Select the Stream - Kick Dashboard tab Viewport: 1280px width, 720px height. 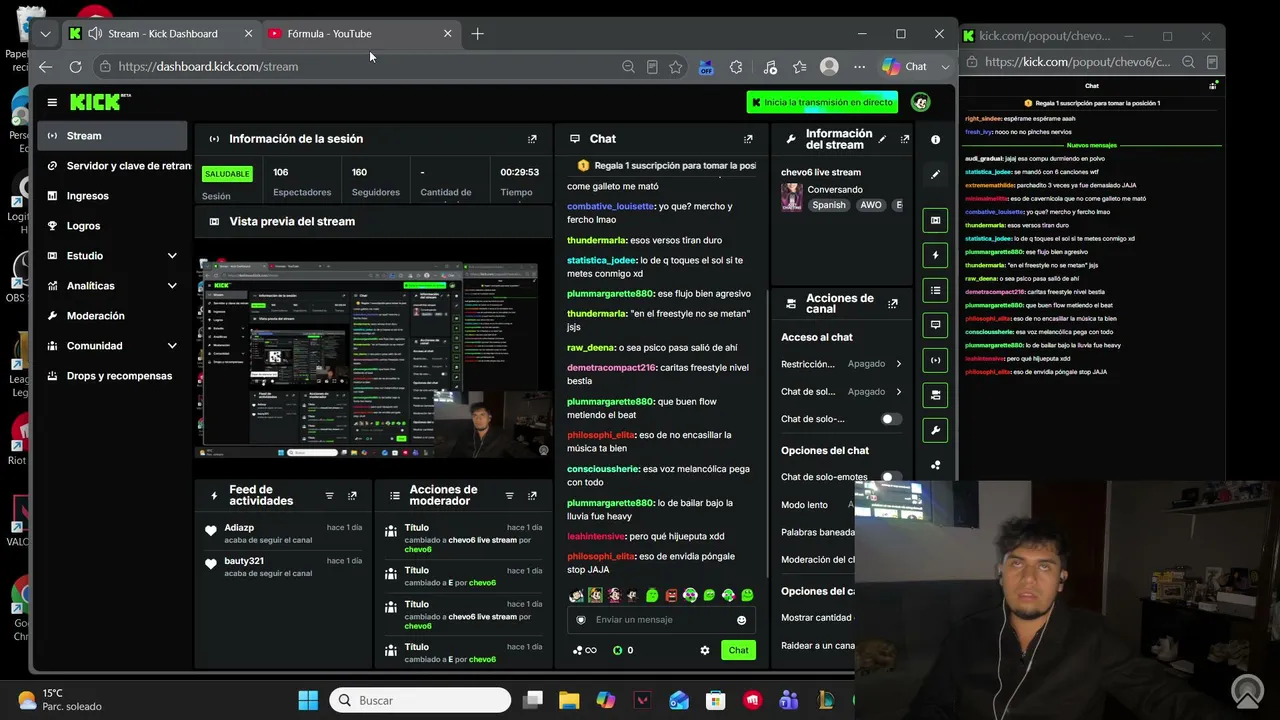(x=160, y=34)
